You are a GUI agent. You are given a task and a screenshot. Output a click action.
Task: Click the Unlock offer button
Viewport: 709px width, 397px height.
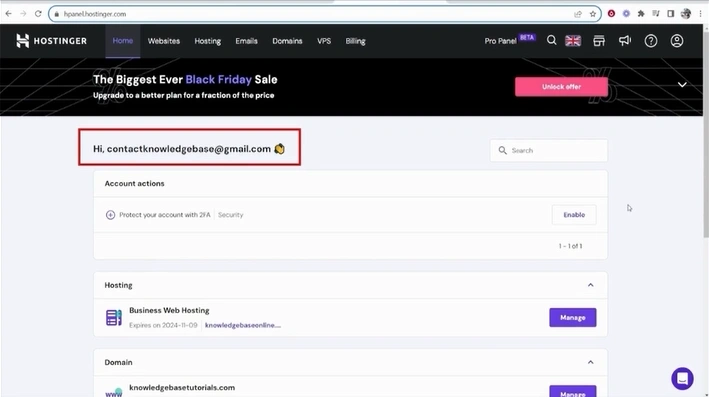(x=561, y=86)
